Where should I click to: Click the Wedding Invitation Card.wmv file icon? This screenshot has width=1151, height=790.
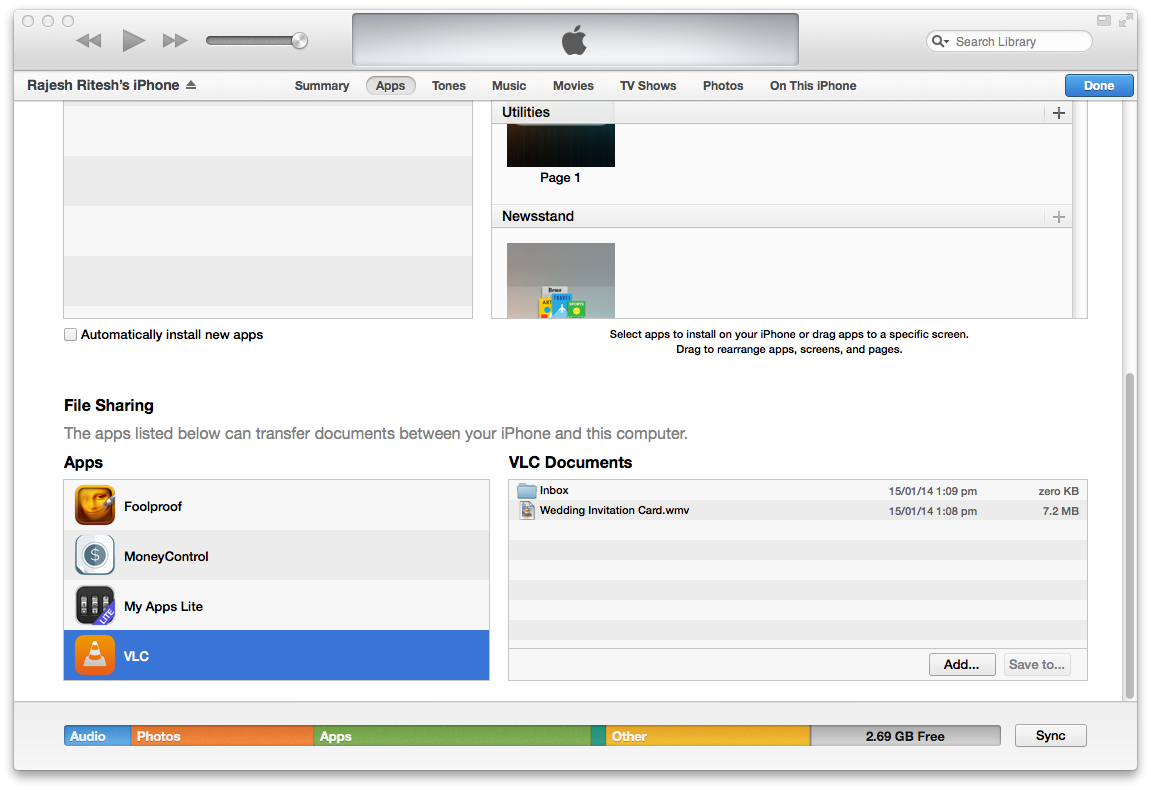click(527, 510)
